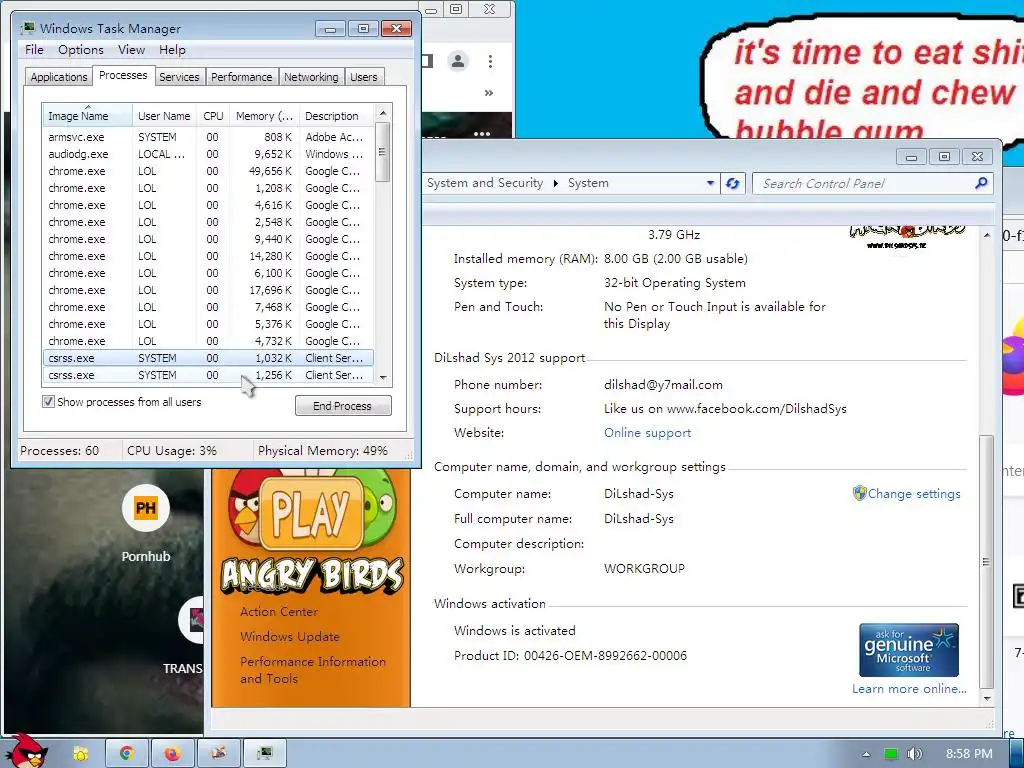Click the System window scroll-up arrow
This screenshot has width=1024, height=768.
tap(986, 235)
